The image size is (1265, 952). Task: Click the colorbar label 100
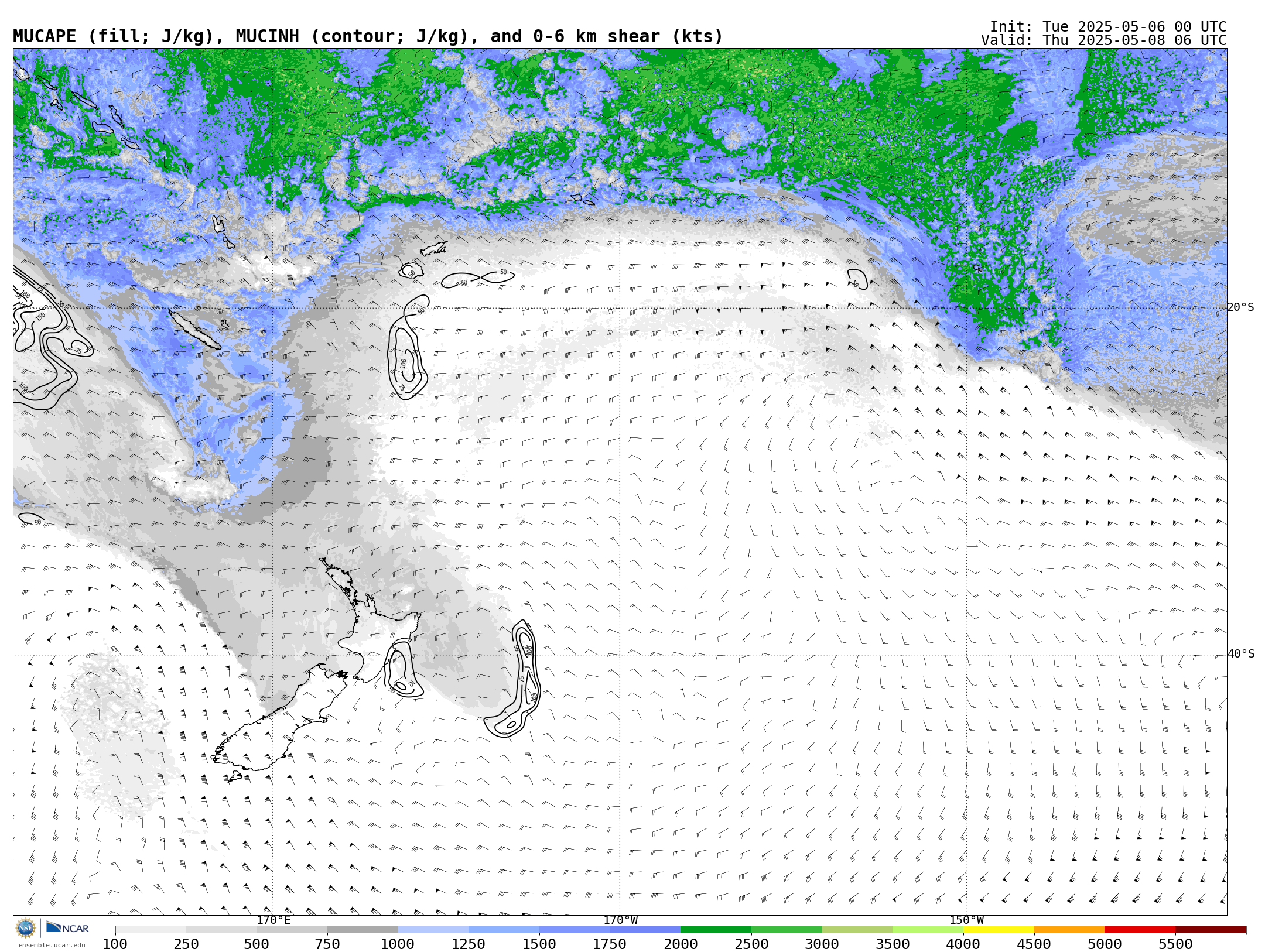115,944
